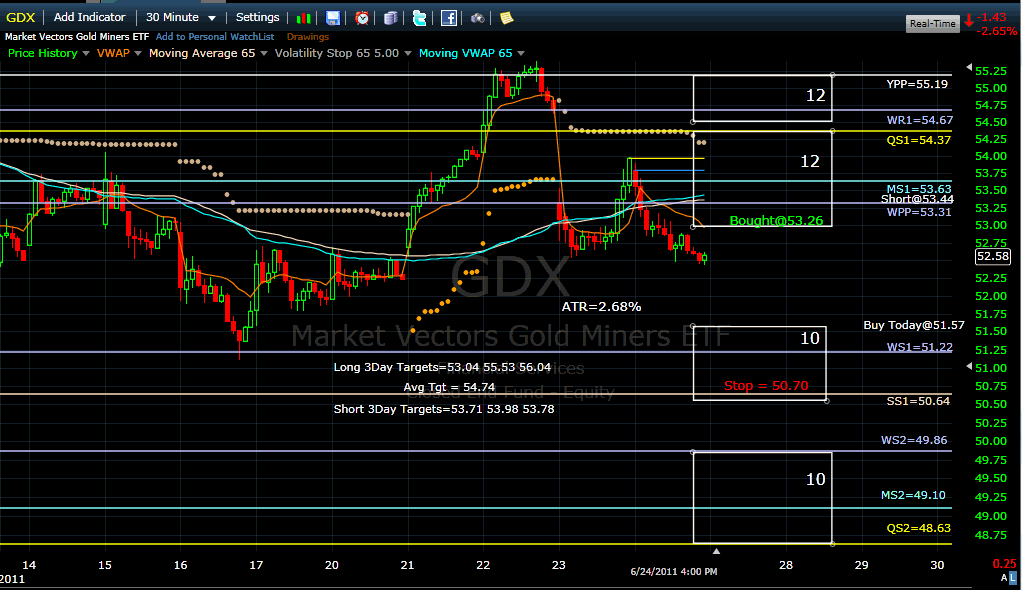Expand the Moving Average 65 dropdown arrow
The width and height of the screenshot is (1022, 590).
[x=263, y=53]
